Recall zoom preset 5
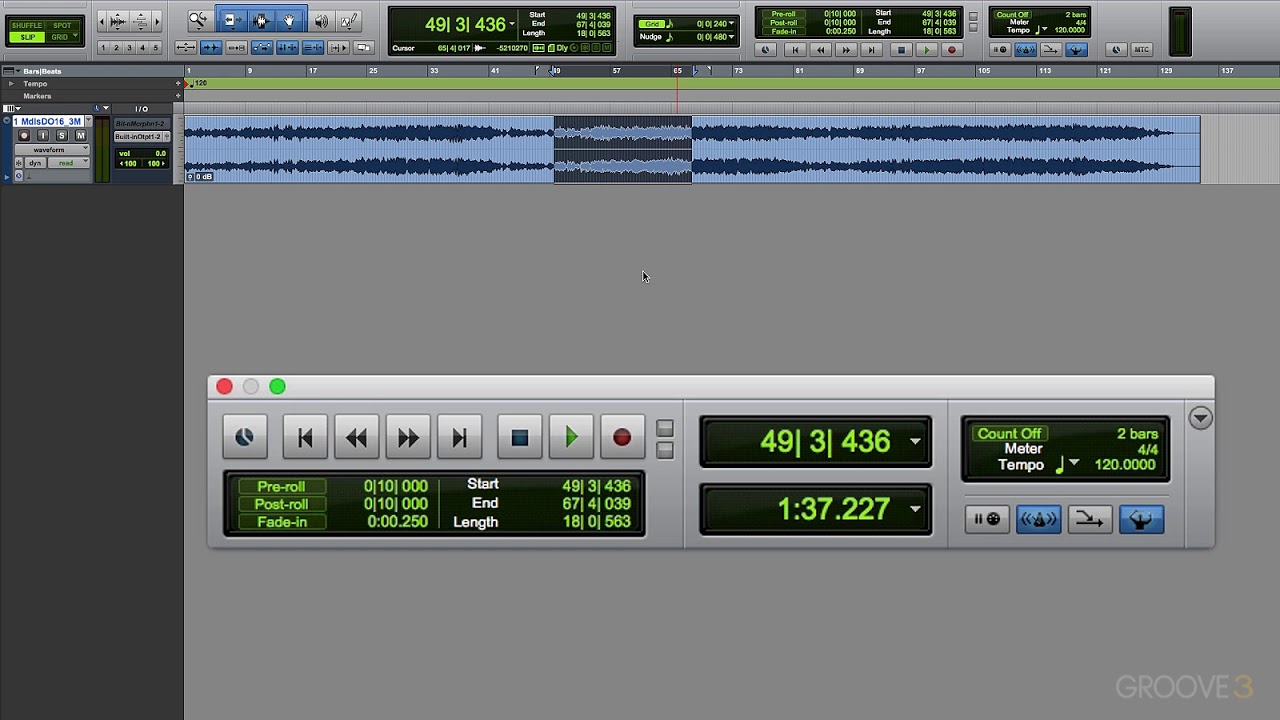 click(155, 48)
